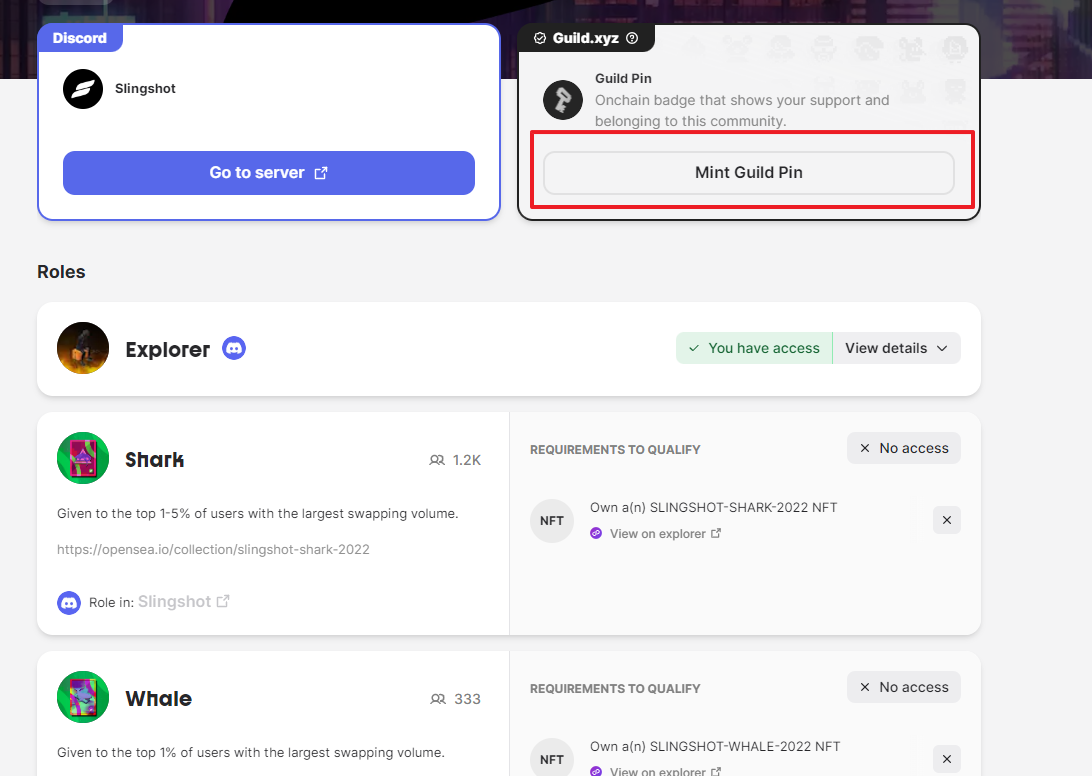Click the Guild Pin key badge icon
This screenshot has height=776, width=1092.
[x=563, y=100]
